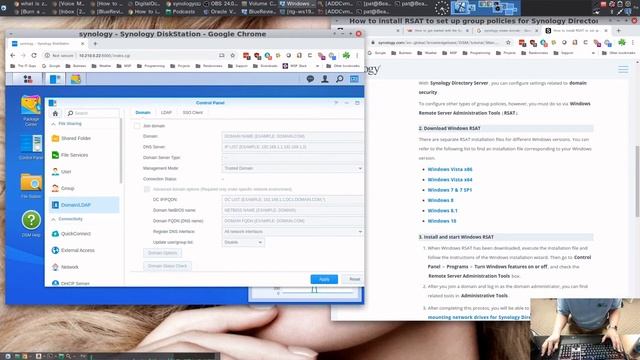Click the Reset button

click(354, 279)
